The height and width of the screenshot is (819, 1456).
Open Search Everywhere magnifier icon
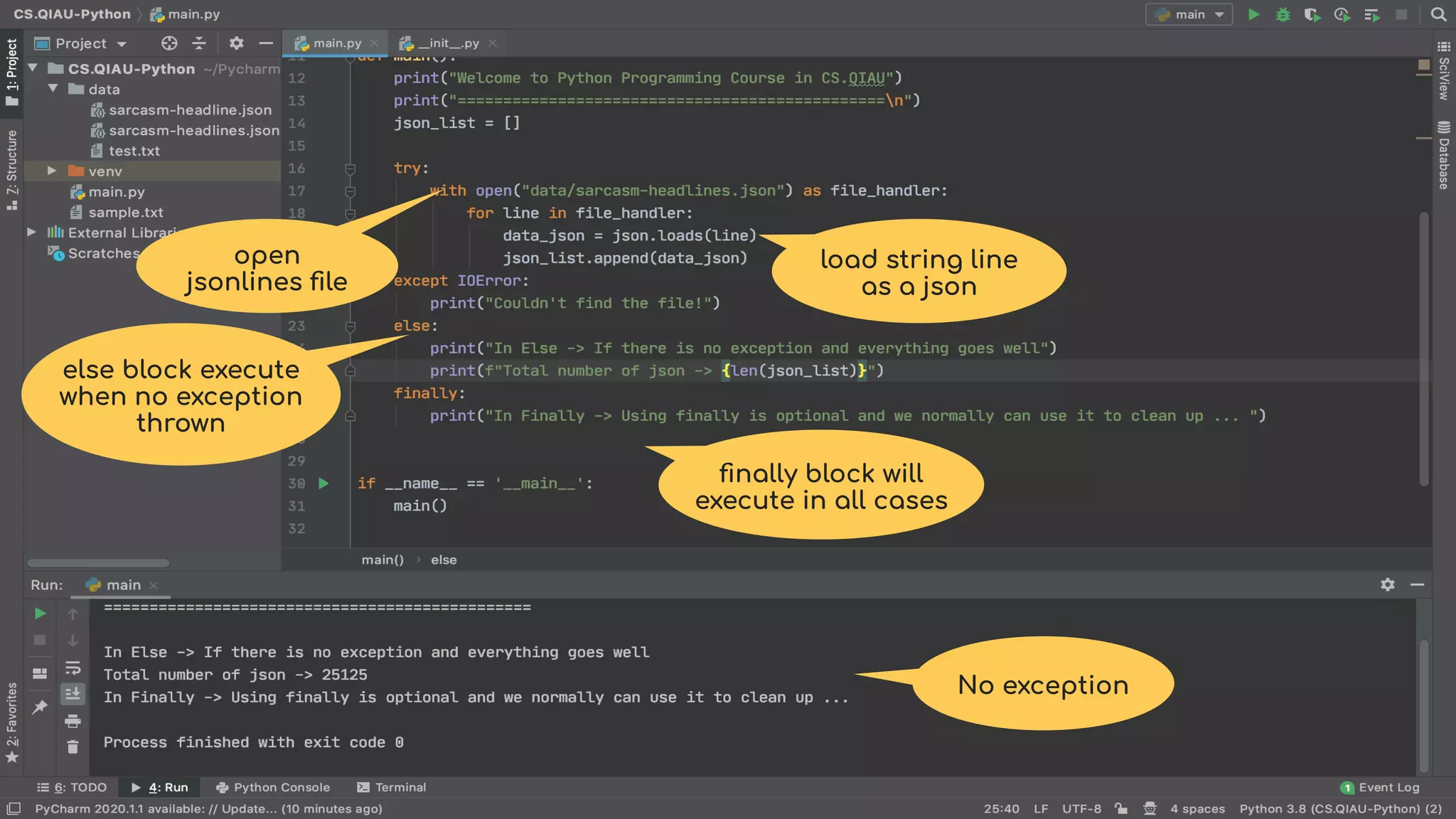(1438, 14)
